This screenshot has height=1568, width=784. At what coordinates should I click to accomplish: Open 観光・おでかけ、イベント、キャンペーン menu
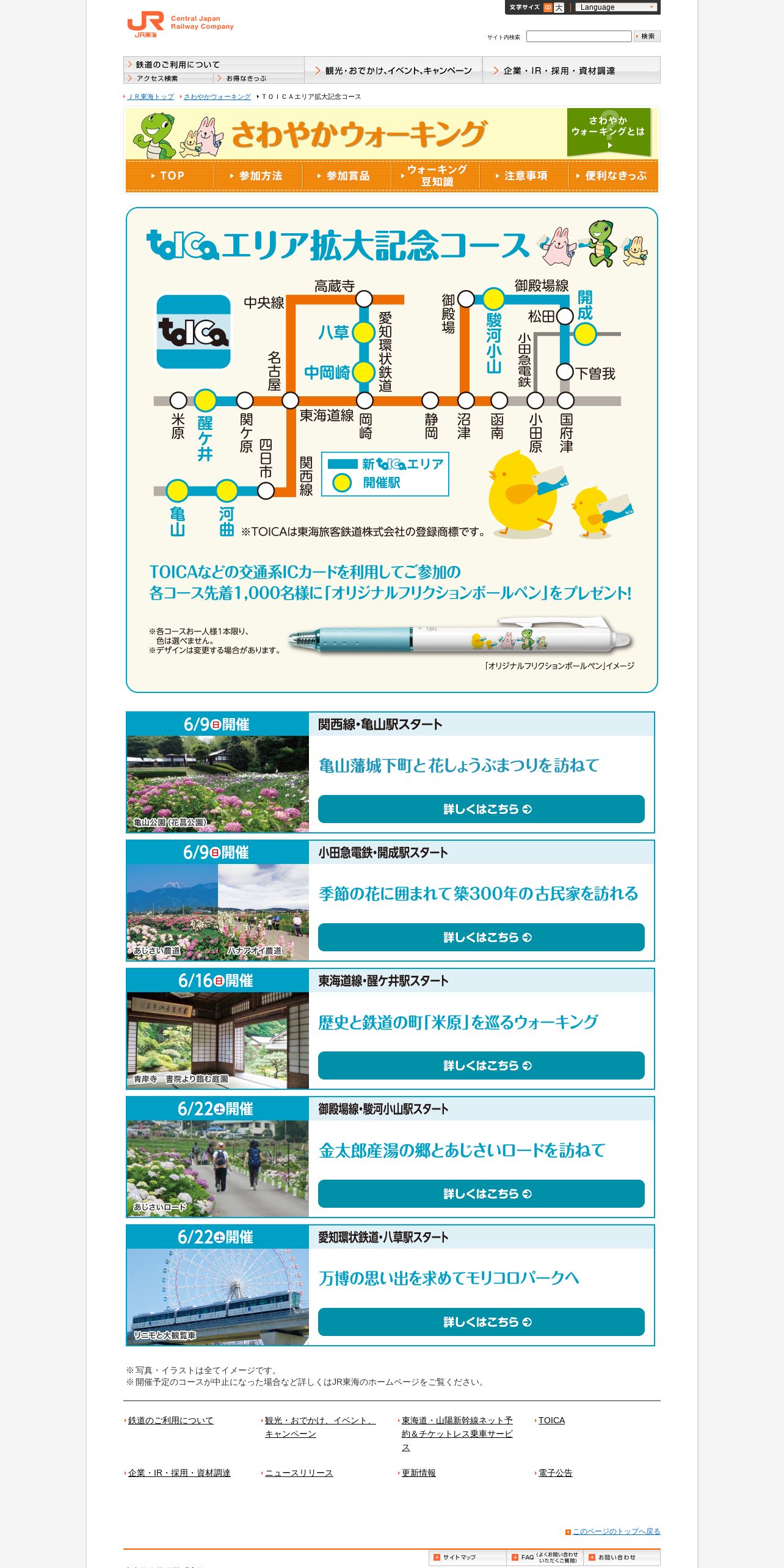click(393, 70)
